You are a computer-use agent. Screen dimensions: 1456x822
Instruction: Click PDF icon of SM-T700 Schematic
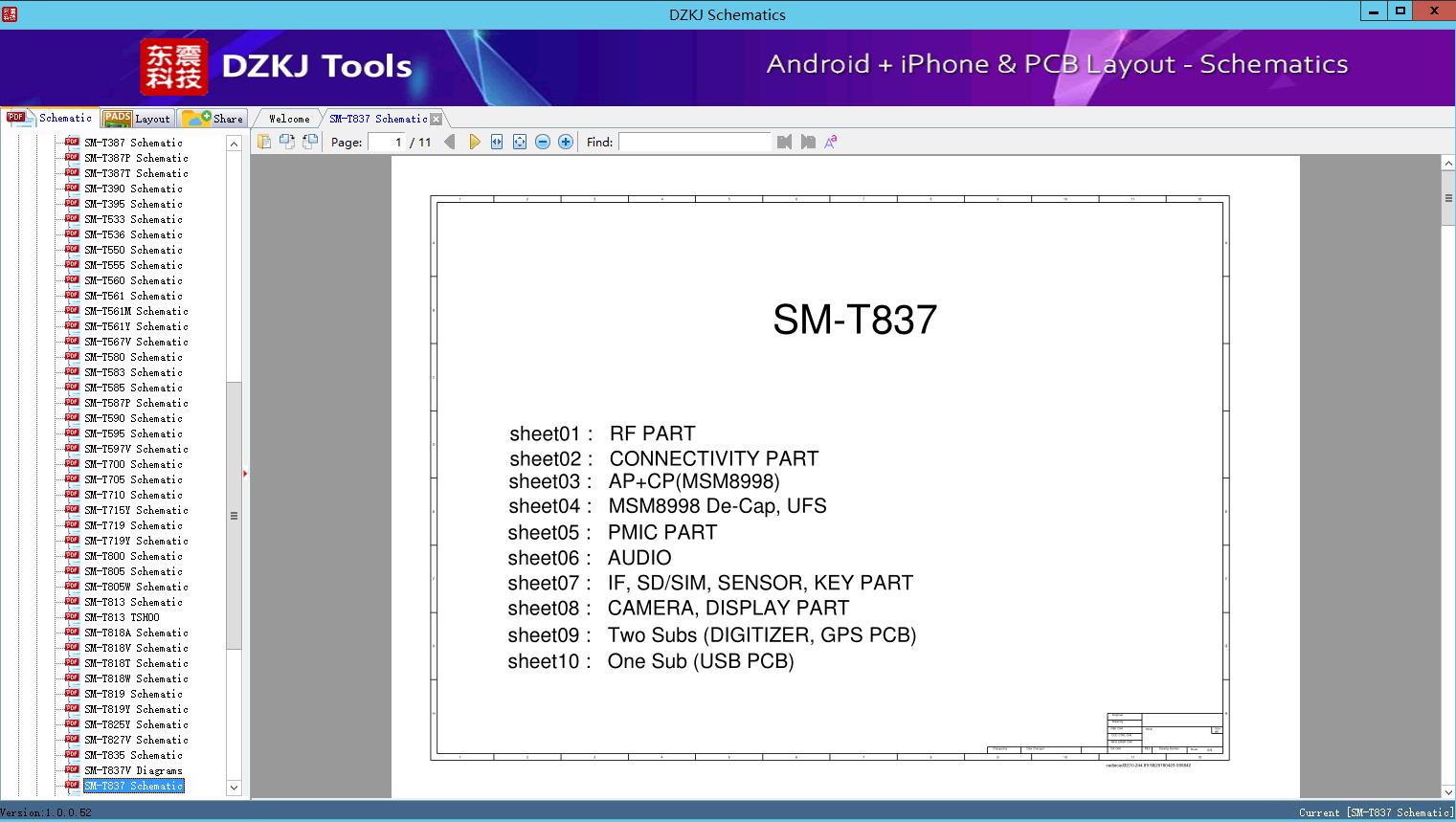click(72, 463)
